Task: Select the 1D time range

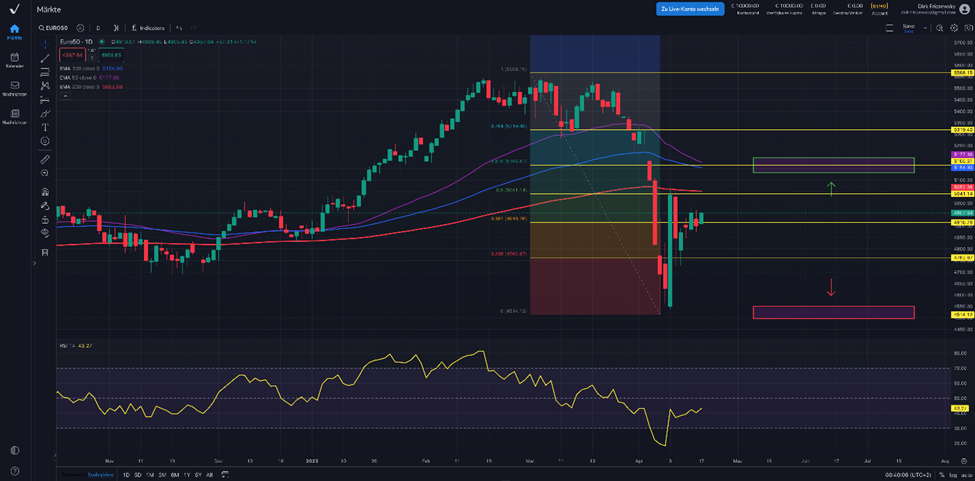Action: point(126,475)
